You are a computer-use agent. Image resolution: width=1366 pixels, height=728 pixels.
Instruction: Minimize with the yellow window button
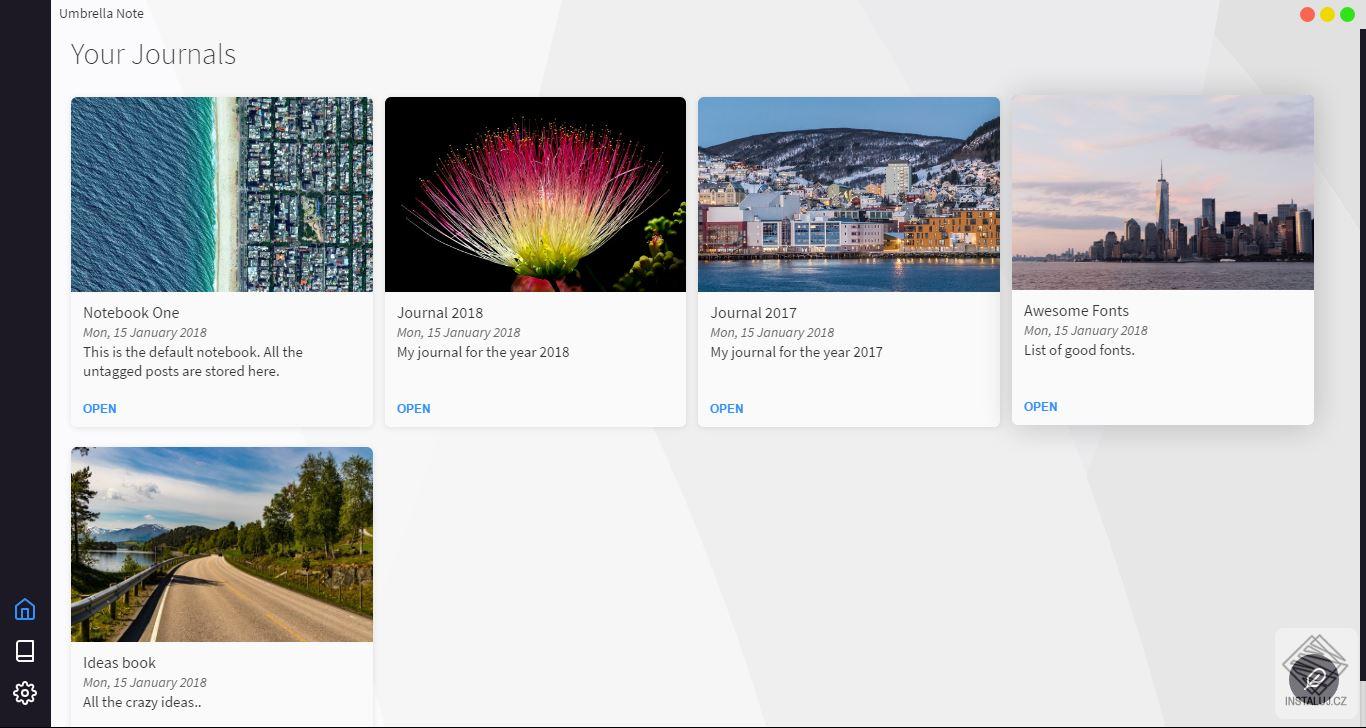point(1327,14)
